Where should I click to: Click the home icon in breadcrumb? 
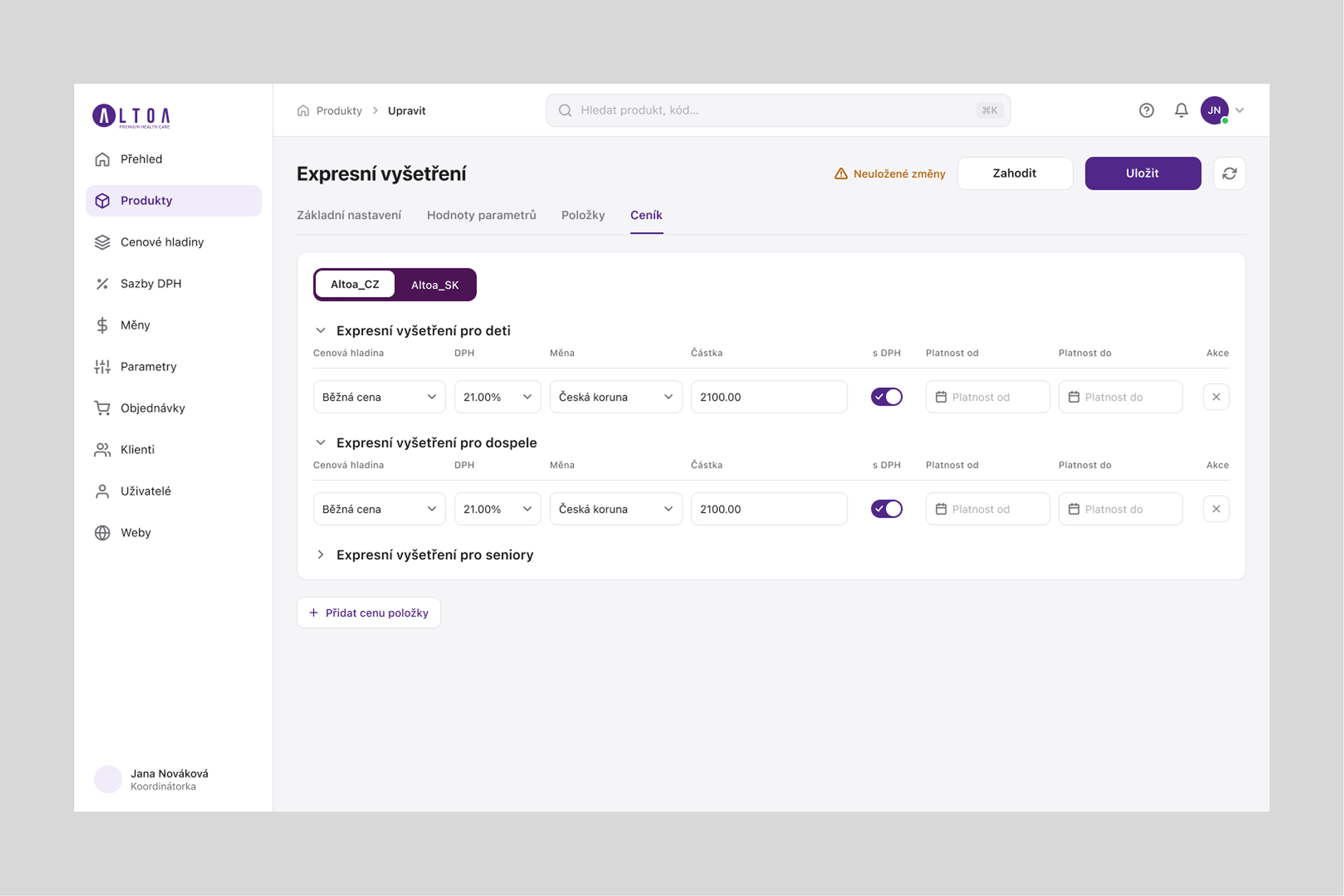(303, 111)
